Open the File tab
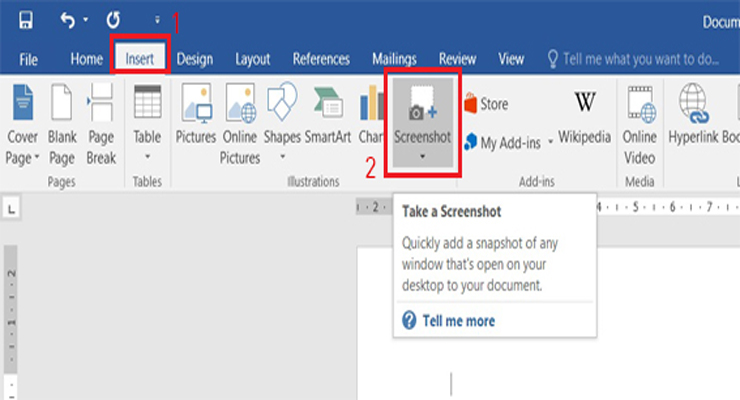Screen dimensions: 740x400 pyautogui.click(x=28, y=59)
